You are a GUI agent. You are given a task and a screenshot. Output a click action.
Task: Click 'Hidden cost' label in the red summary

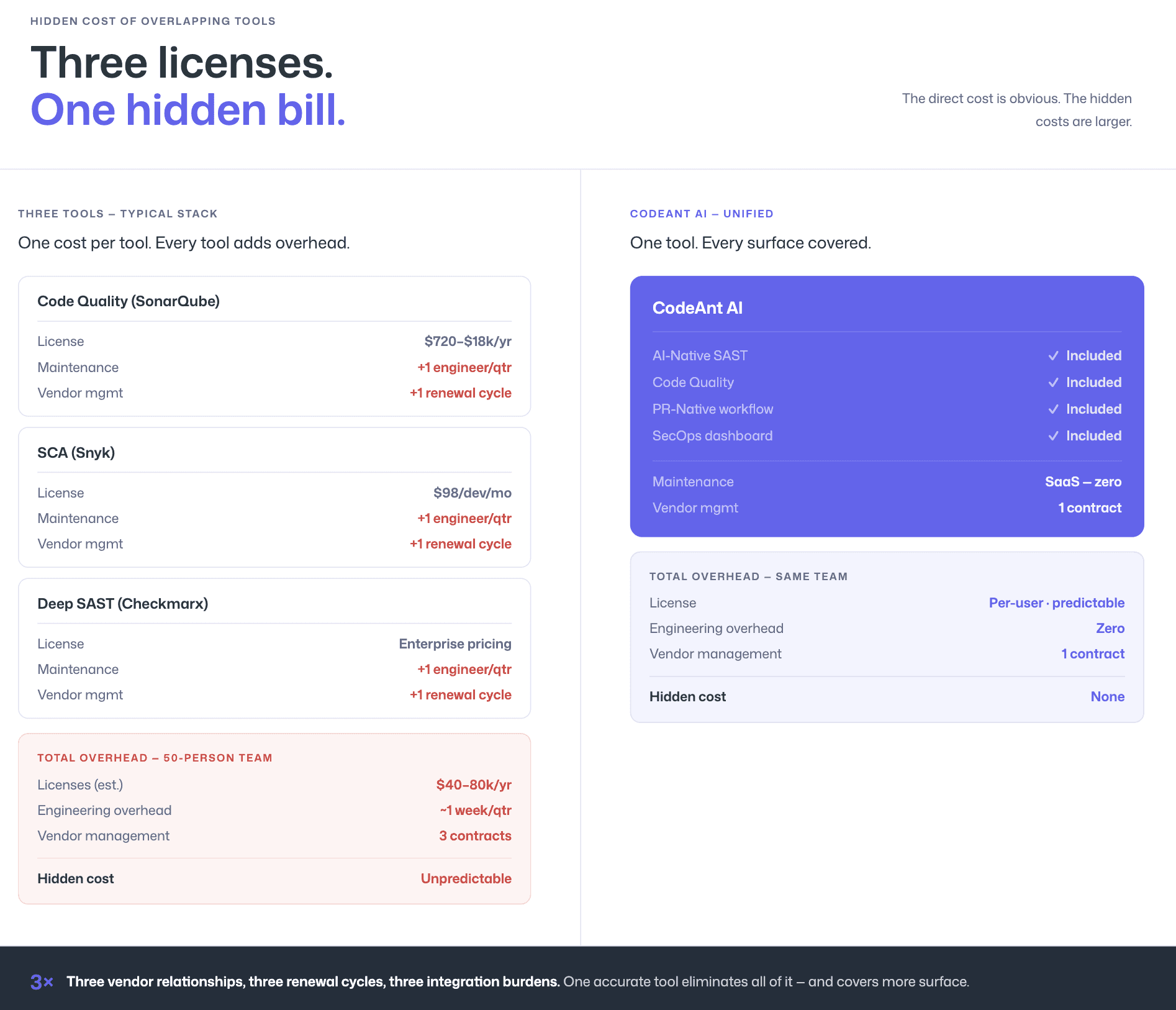[76, 879]
